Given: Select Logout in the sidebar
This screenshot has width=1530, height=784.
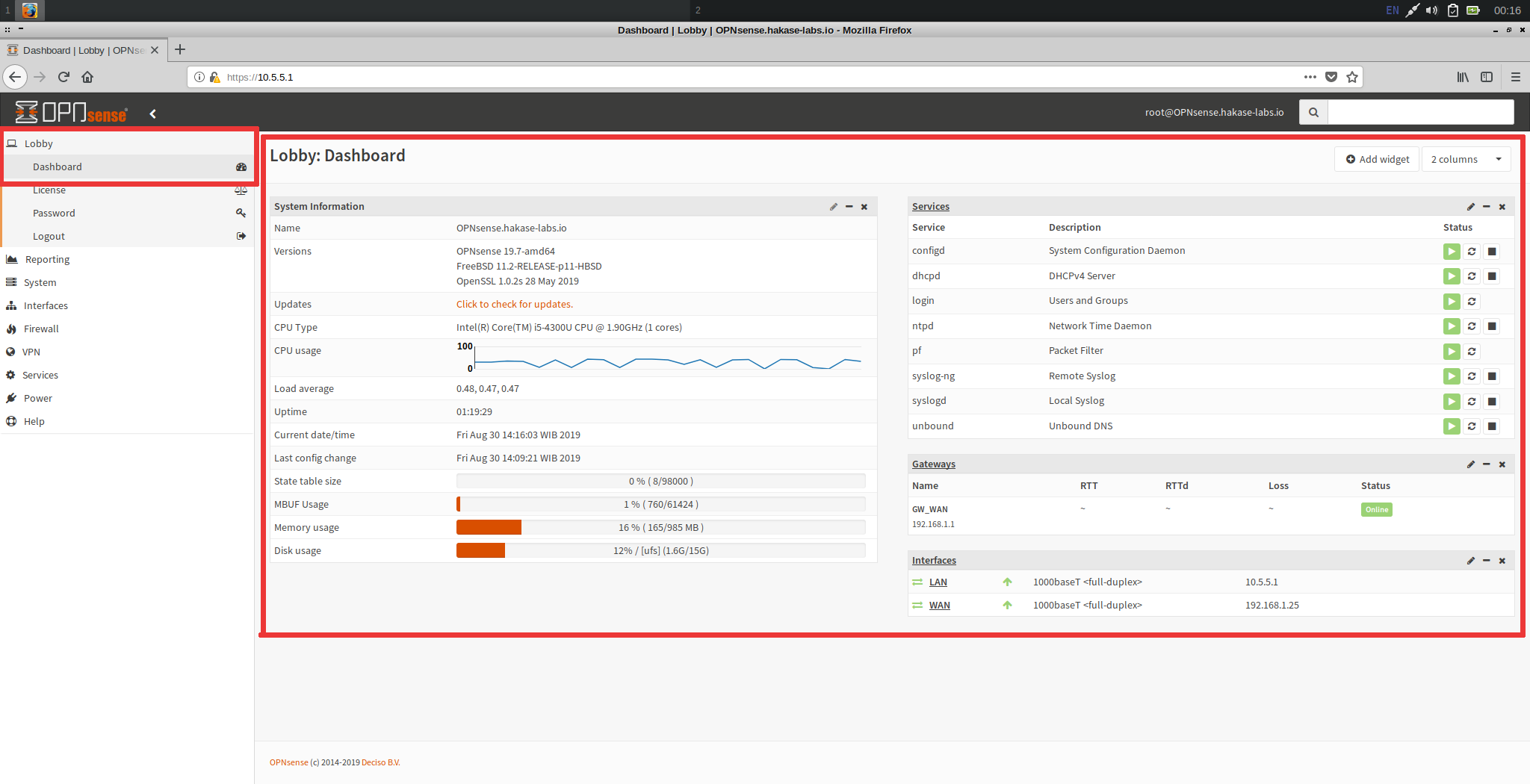Looking at the screenshot, I should click(128, 236).
